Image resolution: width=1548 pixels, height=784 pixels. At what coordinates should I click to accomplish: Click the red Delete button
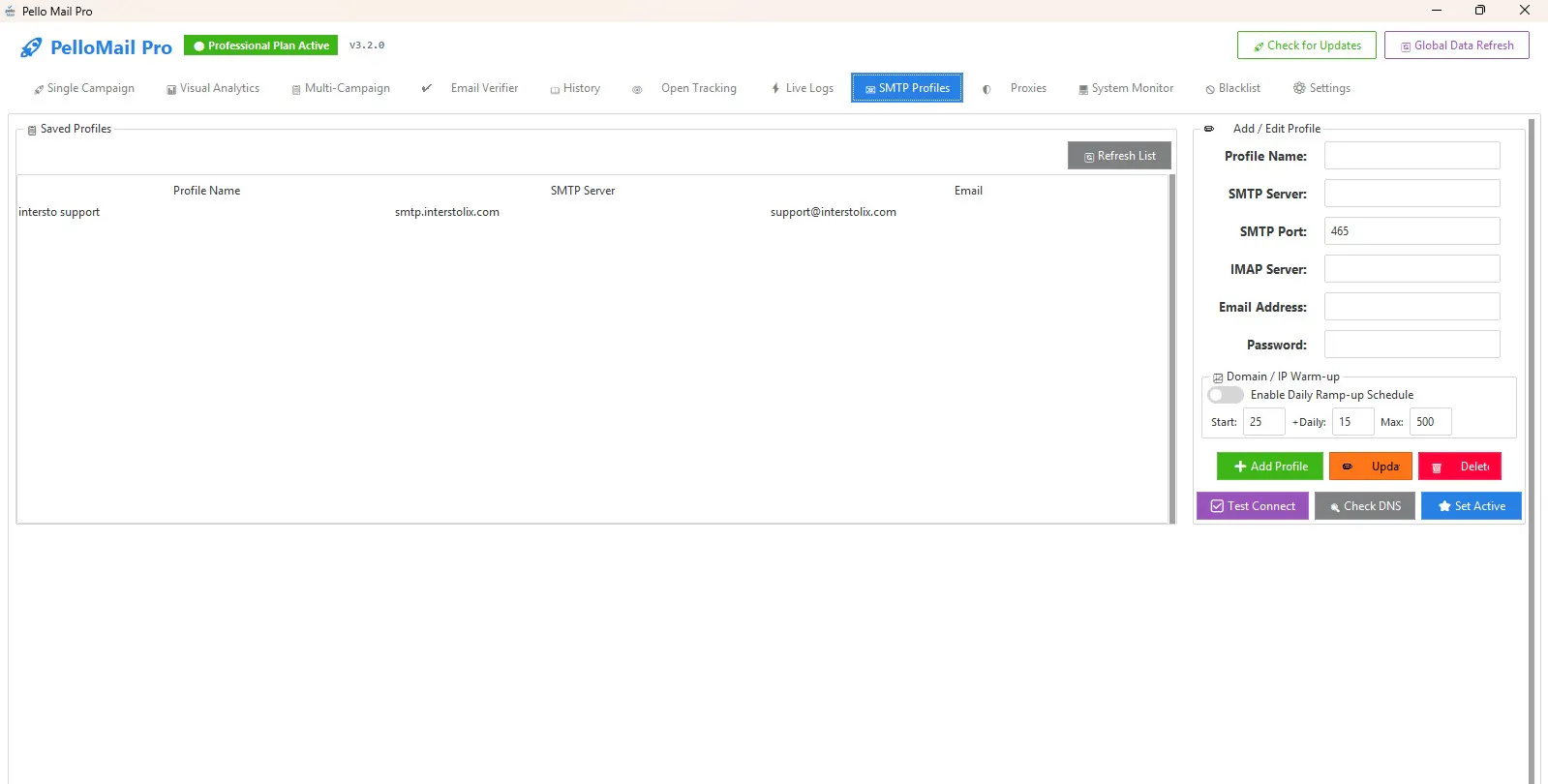tap(1460, 467)
